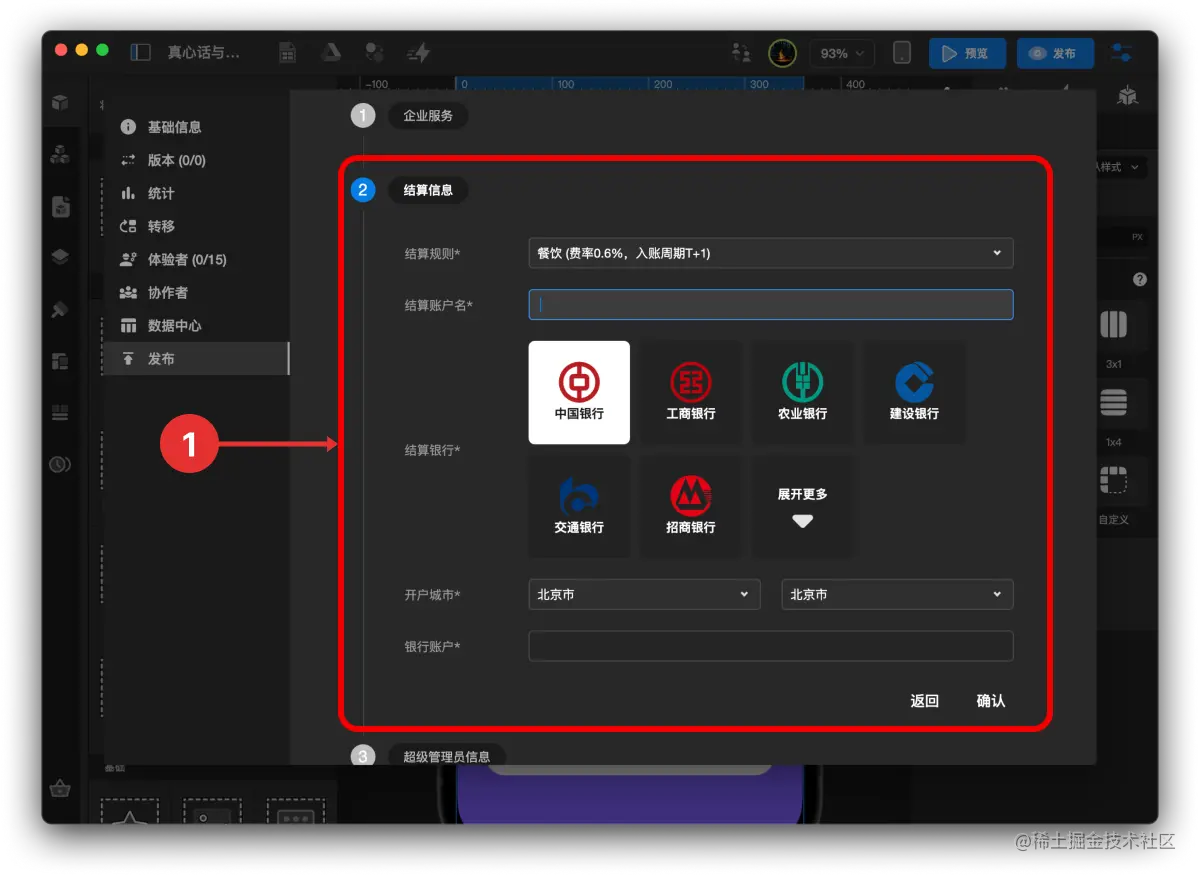Select the 自定义 custom layout icon
Image resolution: width=1200 pixels, height=876 pixels.
(1113, 481)
